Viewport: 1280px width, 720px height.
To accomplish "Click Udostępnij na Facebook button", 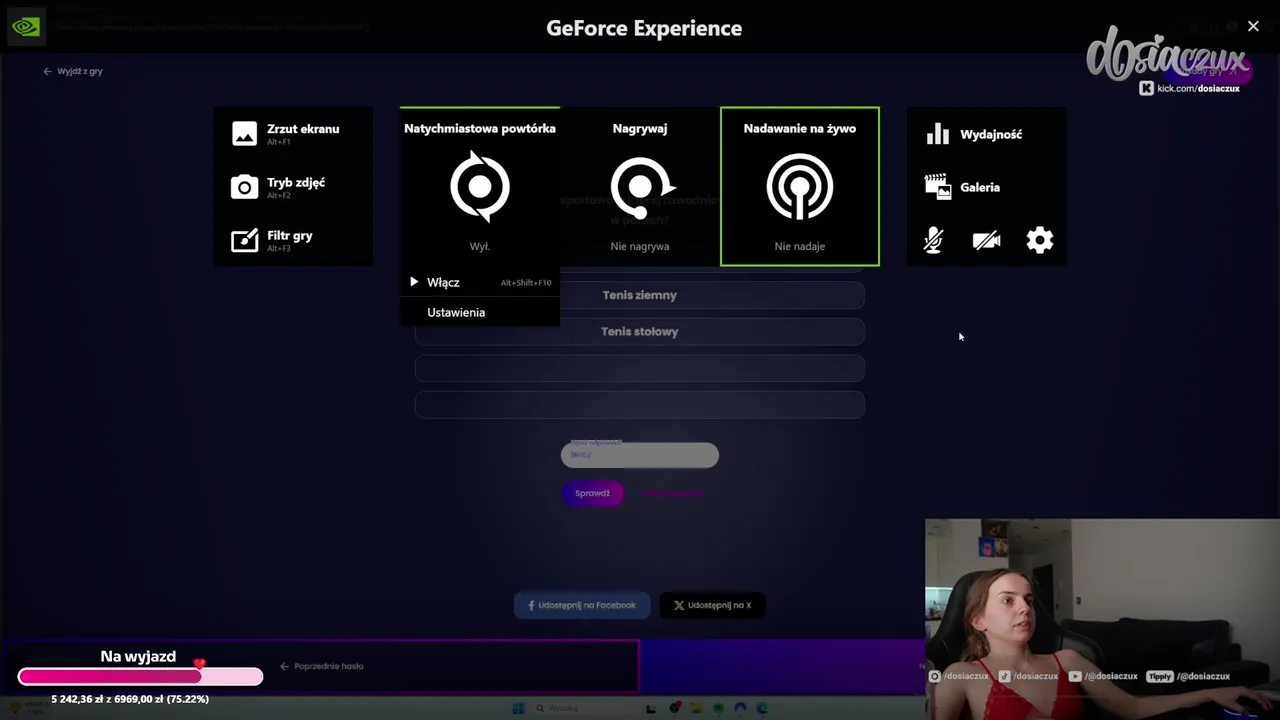I will pos(582,605).
